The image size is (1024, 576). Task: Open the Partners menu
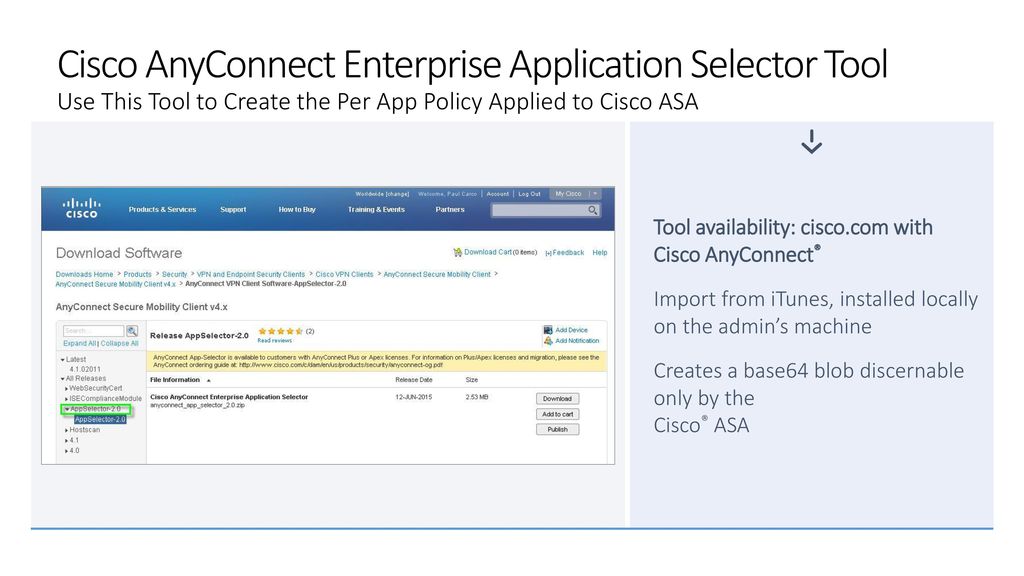[450, 210]
